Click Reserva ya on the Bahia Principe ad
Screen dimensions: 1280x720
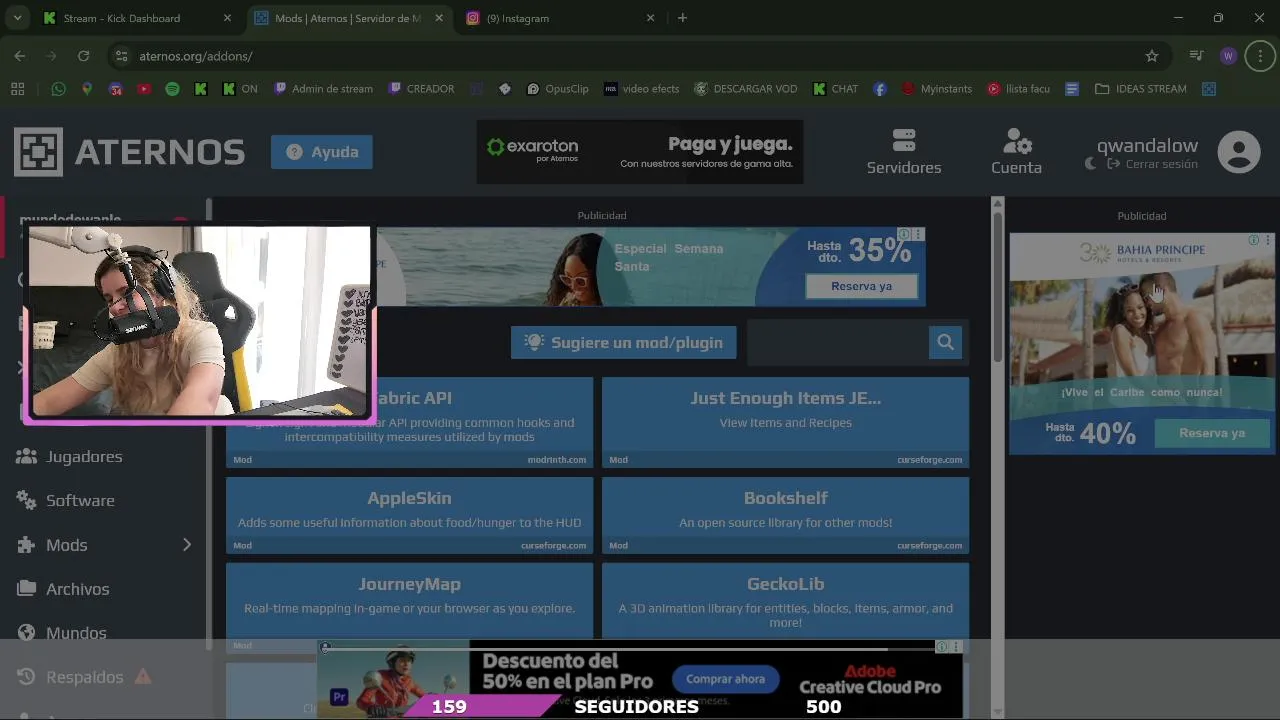coord(1212,433)
